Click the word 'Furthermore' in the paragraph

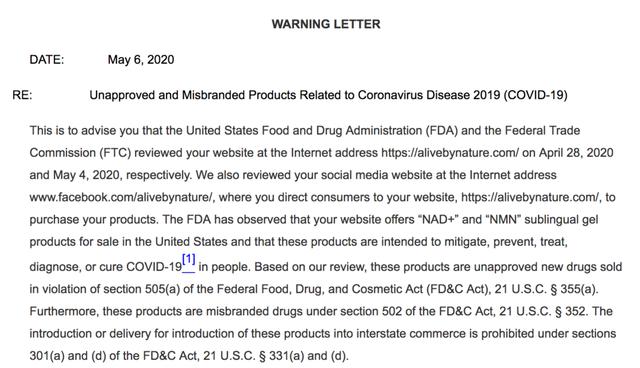64,311
